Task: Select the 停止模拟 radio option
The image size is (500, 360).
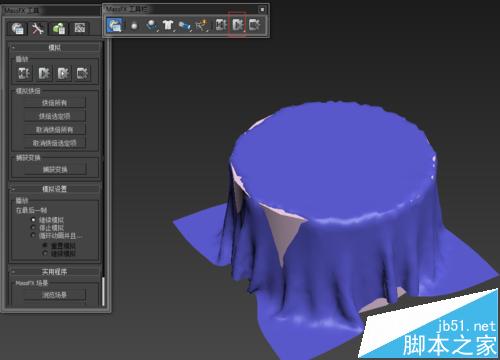Action: point(33,228)
